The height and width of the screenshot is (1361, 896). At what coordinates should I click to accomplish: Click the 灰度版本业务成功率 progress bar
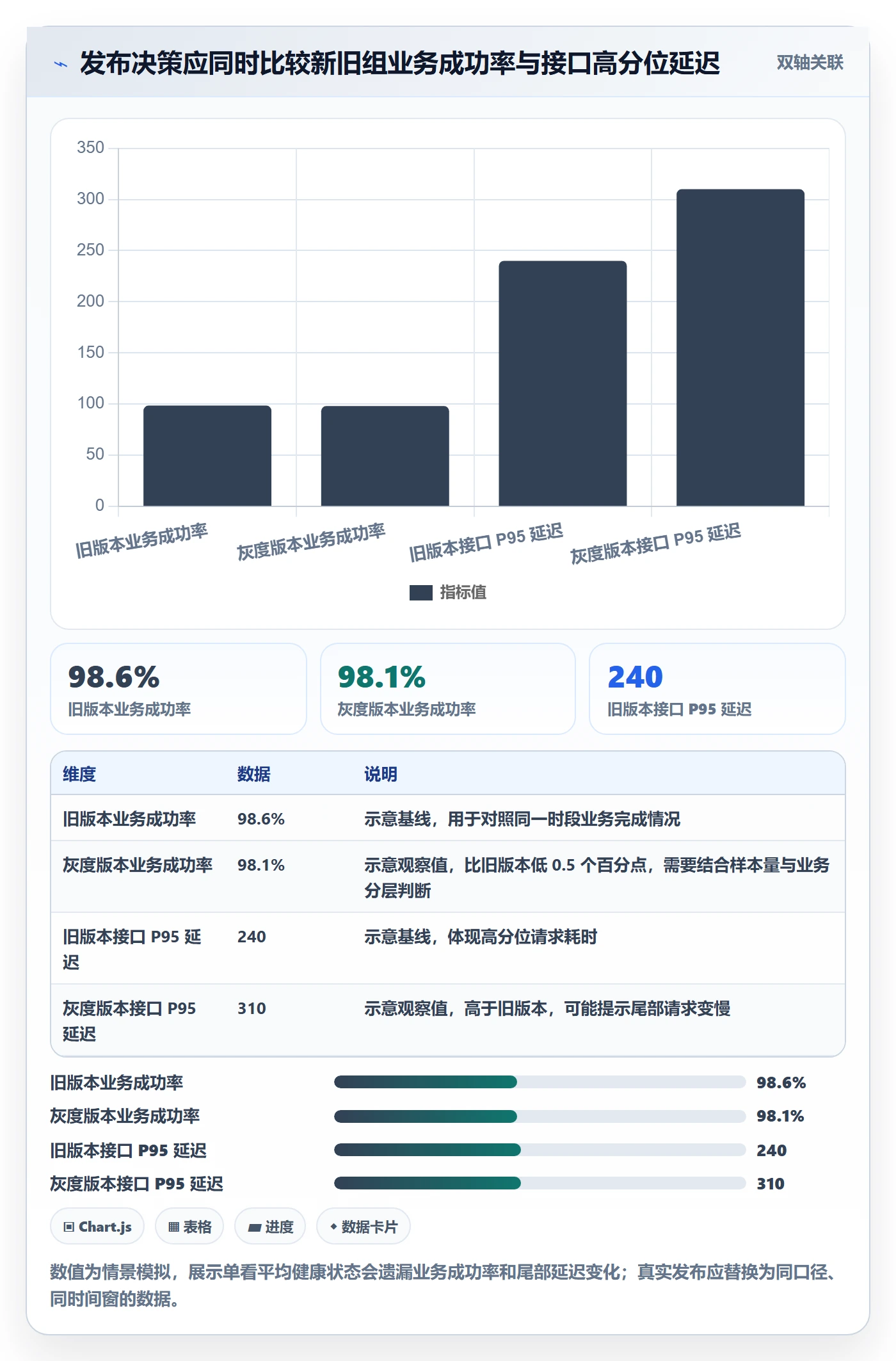(x=540, y=1116)
